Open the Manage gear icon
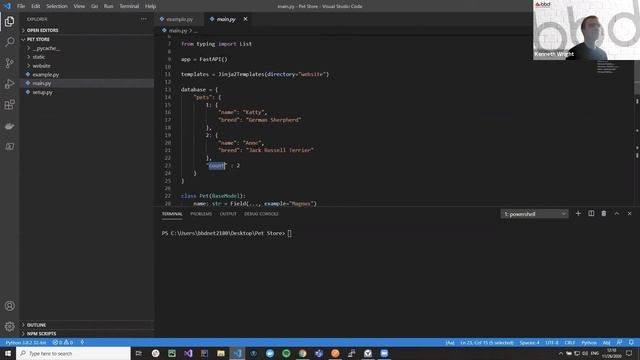 (9, 326)
